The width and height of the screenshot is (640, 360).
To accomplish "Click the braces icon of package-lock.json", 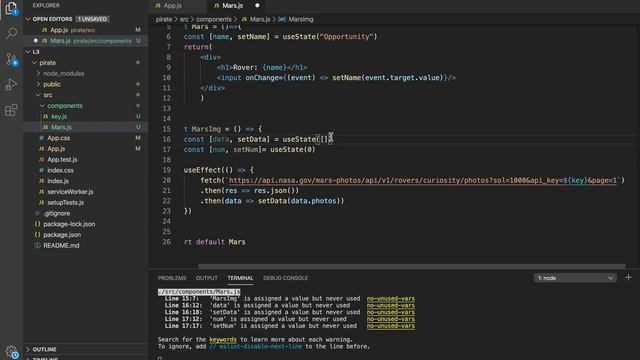I will (x=38, y=224).
